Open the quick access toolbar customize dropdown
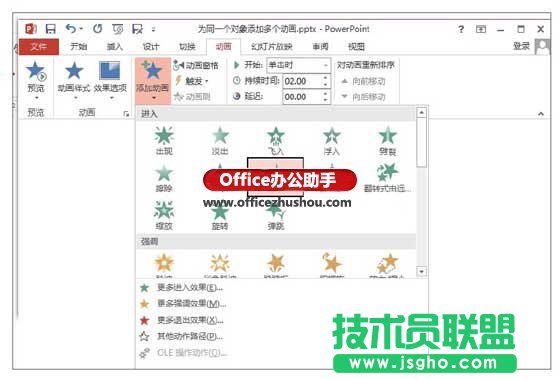560x379 pixels. tap(154, 29)
